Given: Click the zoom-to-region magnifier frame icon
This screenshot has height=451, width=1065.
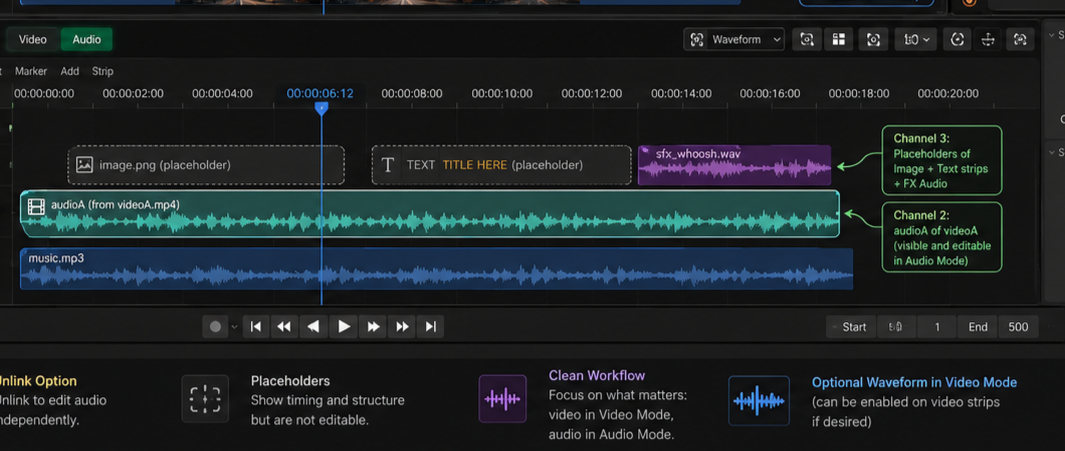Looking at the screenshot, I should click(807, 39).
